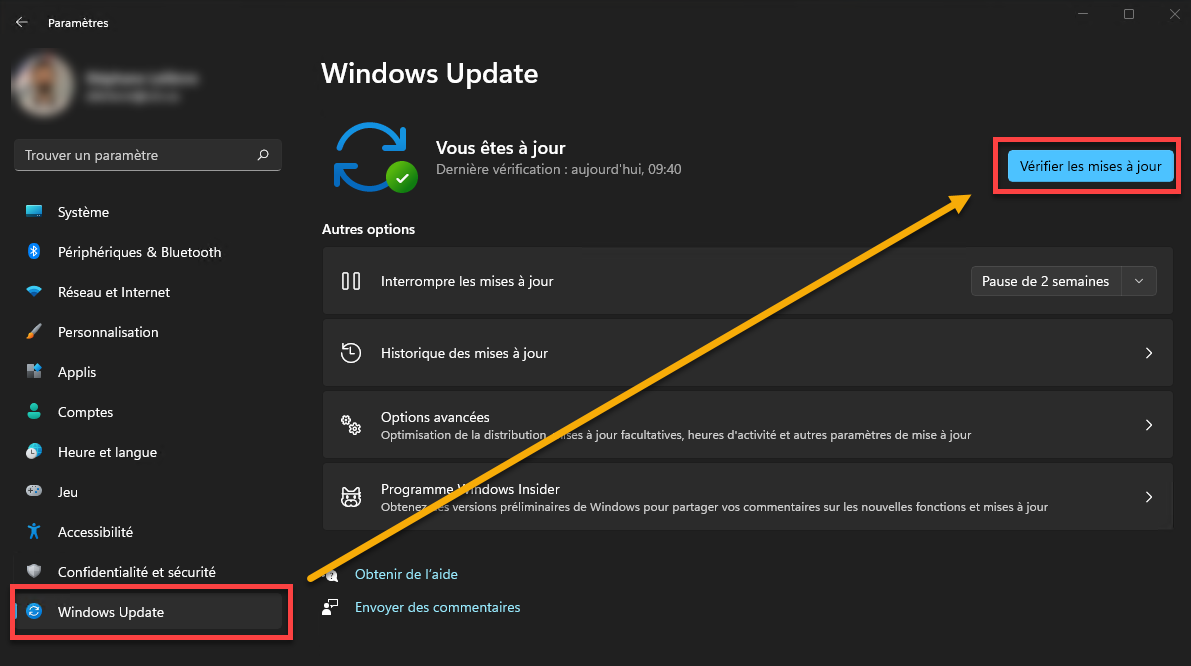The width and height of the screenshot is (1191, 666).
Task: Click the Dernière vérification timestamp text
Action: point(558,169)
